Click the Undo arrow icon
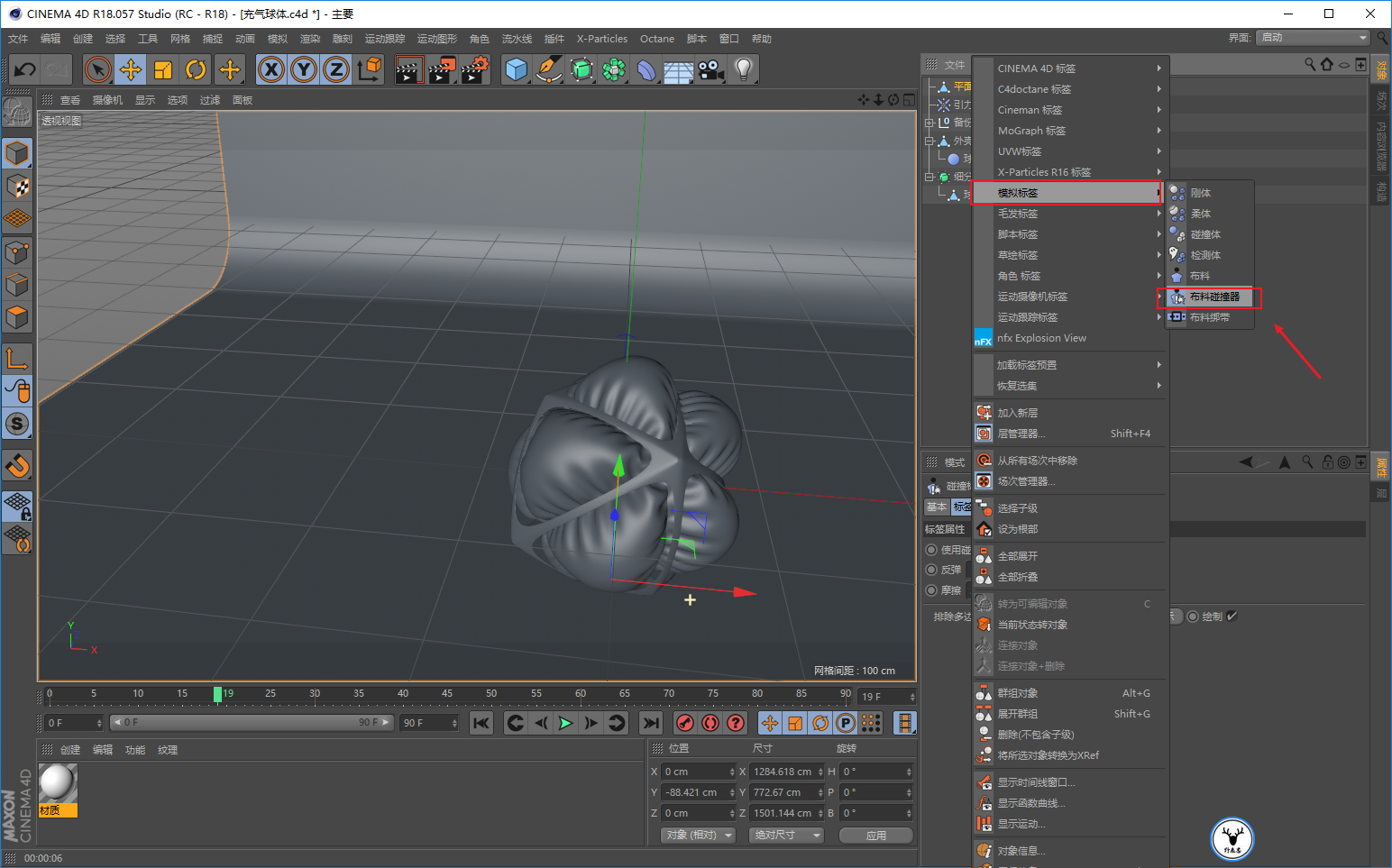 [25, 69]
